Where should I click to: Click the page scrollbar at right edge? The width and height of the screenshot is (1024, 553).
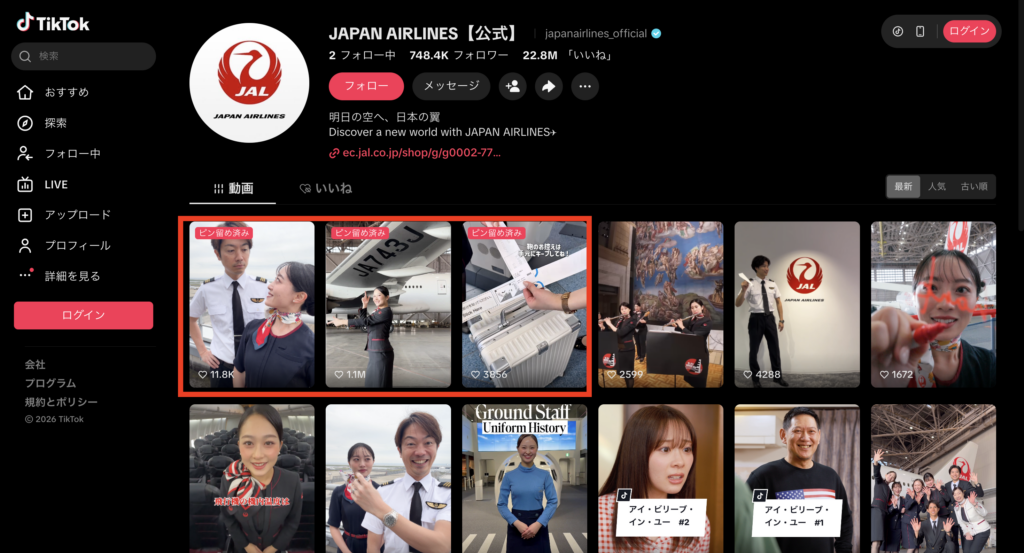pos(1021,118)
